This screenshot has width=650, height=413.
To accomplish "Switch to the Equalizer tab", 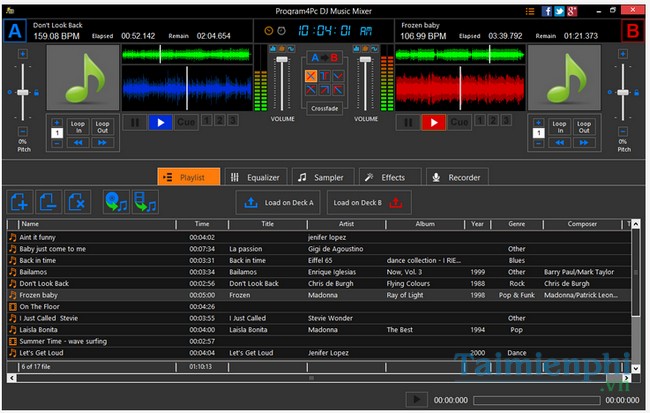I will (x=256, y=177).
